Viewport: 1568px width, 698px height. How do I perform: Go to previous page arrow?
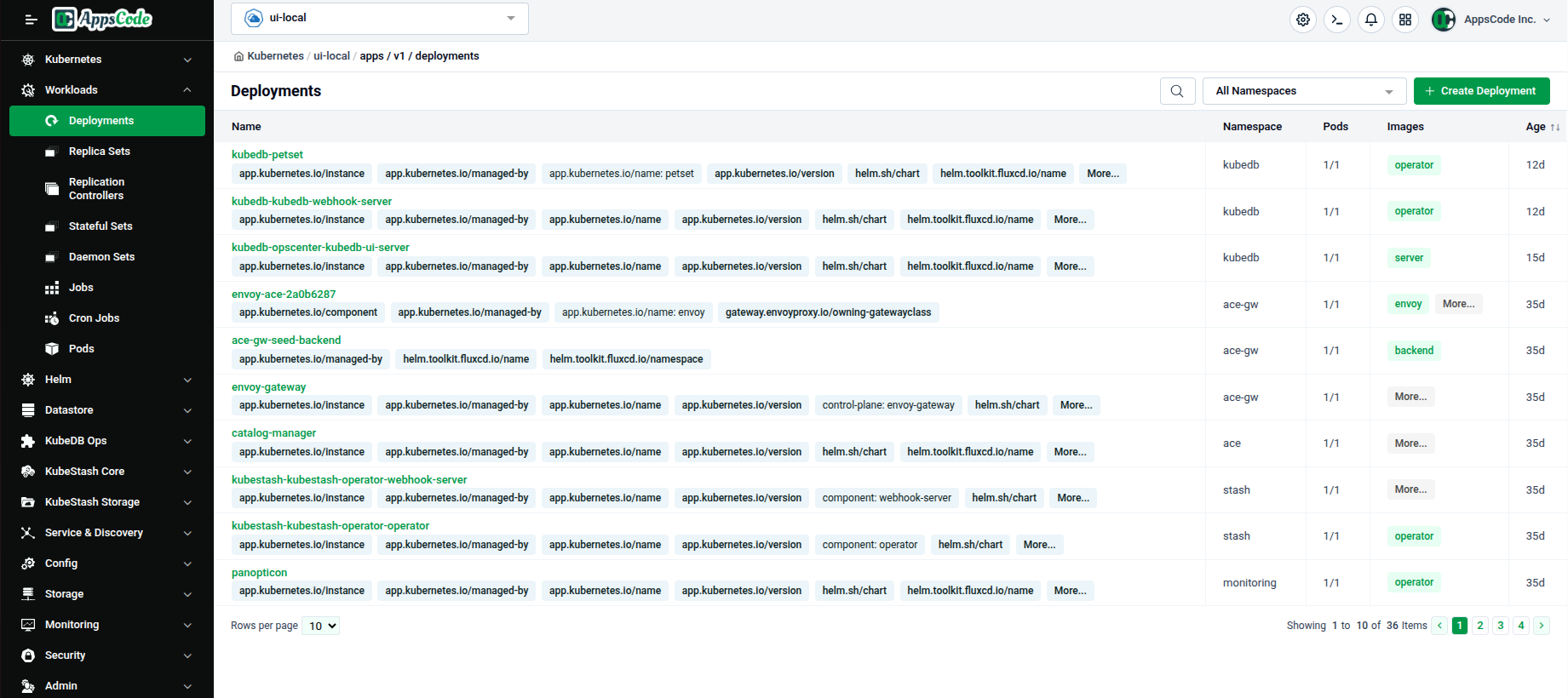(1439, 626)
